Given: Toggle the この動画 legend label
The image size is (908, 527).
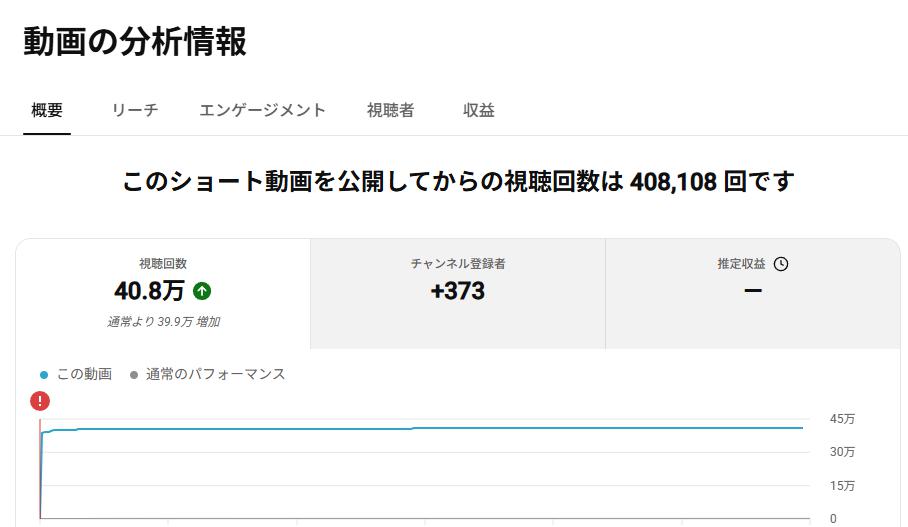Looking at the screenshot, I should tap(85, 374).
